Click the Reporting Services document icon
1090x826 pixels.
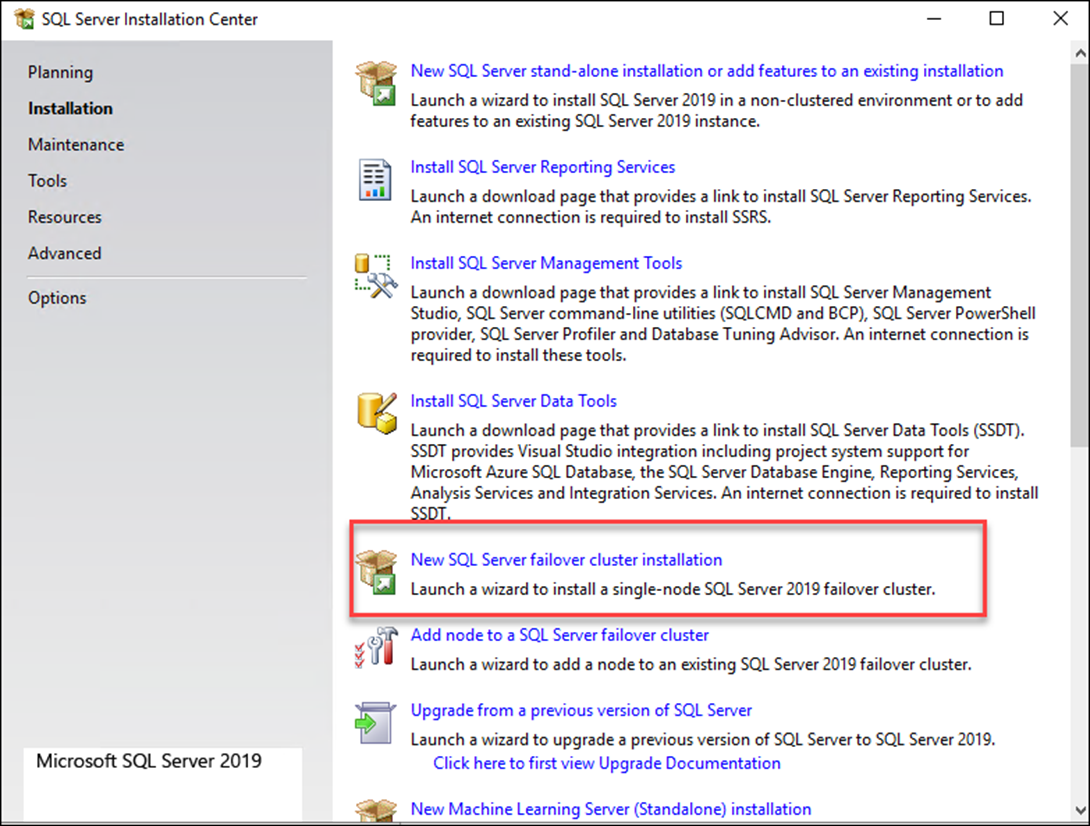point(375,179)
